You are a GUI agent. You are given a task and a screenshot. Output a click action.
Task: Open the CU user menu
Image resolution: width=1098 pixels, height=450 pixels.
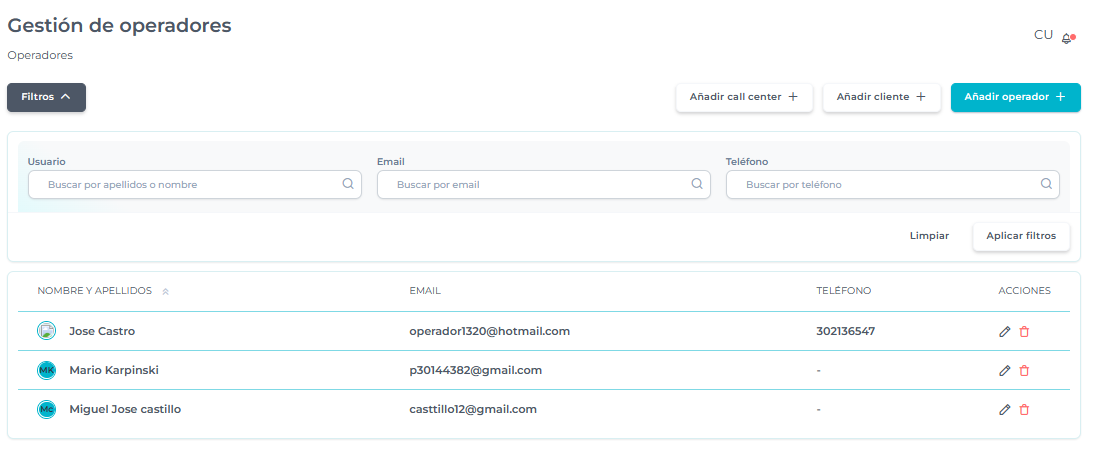1043,35
